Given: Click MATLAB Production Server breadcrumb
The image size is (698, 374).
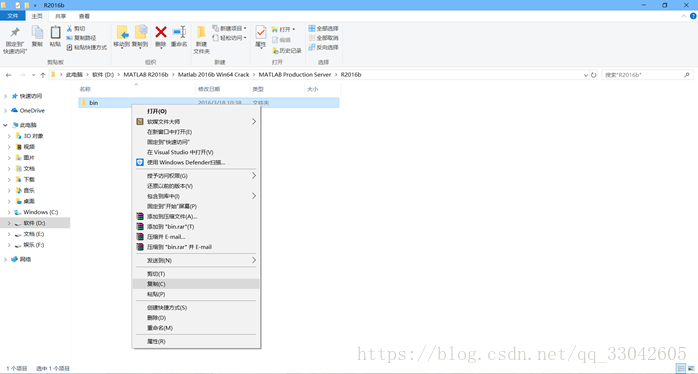Looking at the screenshot, I should coord(295,75).
